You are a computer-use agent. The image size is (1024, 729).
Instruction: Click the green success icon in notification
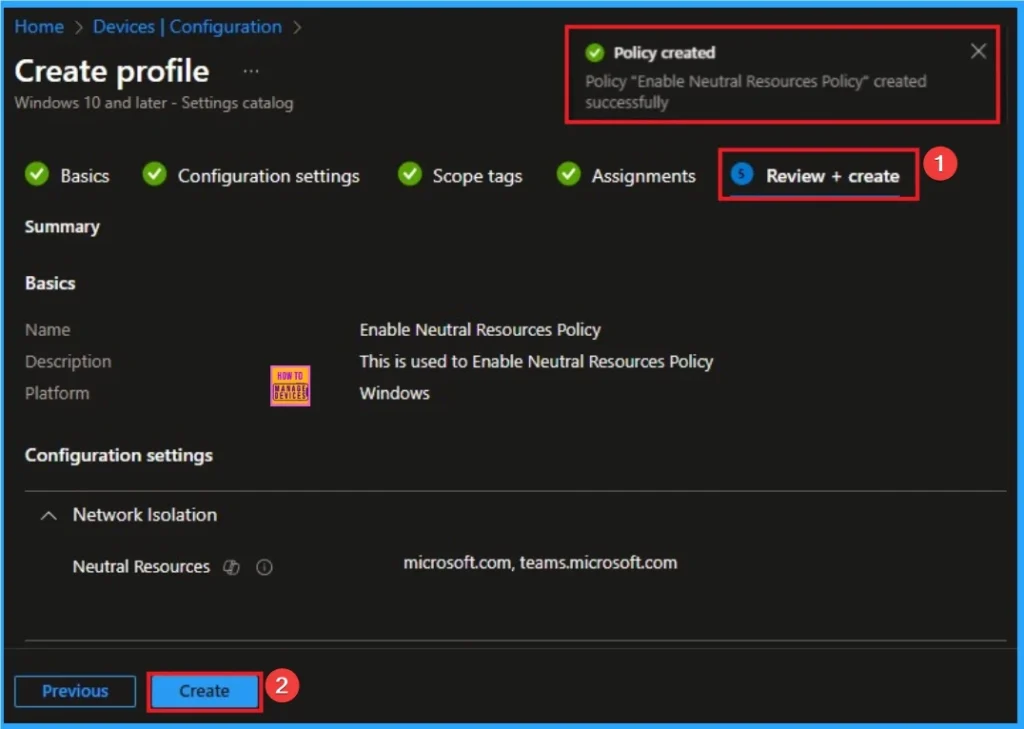pos(595,53)
